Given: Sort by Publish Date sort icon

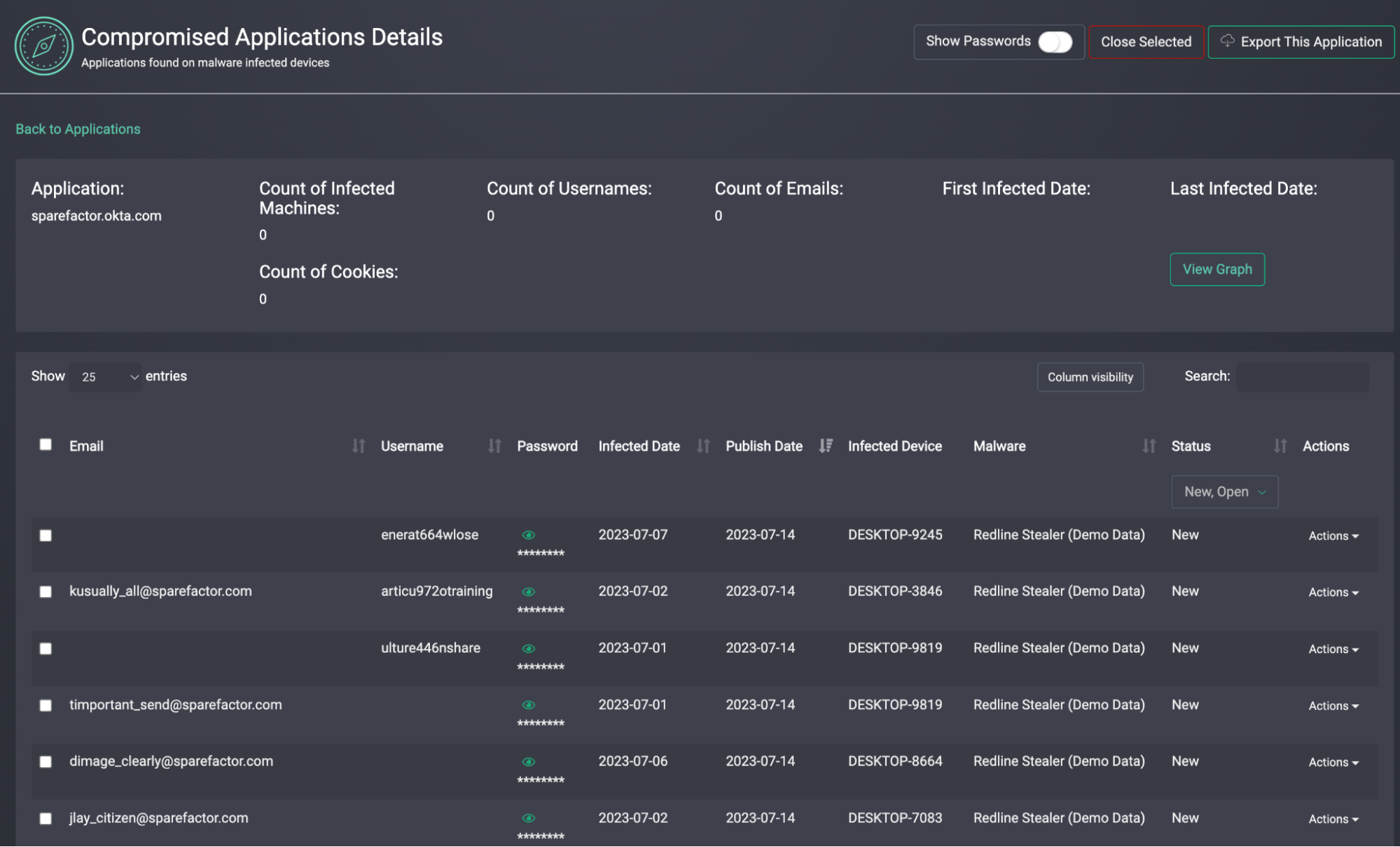Looking at the screenshot, I should click(826, 446).
